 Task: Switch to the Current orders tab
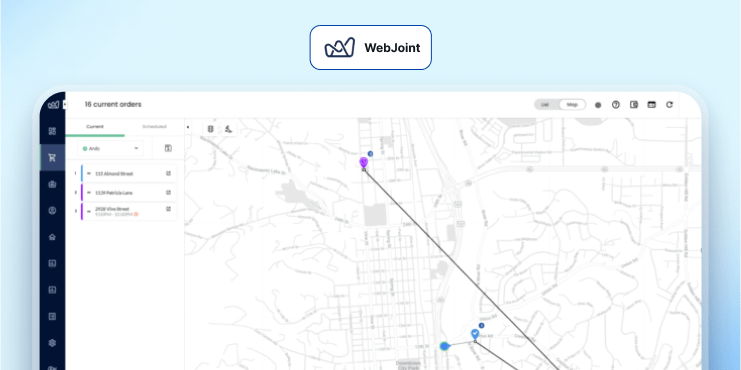tap(95, 127)
